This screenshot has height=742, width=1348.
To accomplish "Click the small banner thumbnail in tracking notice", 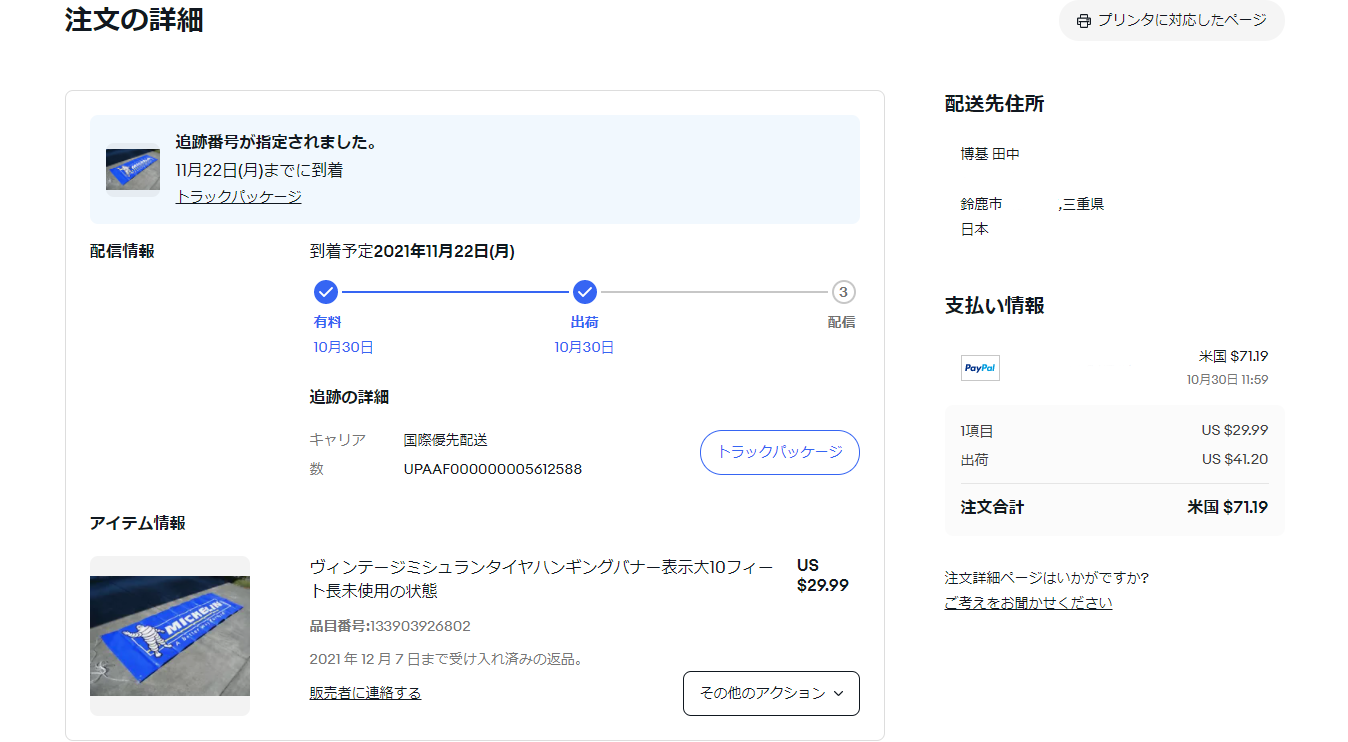I will coord(133,170).
